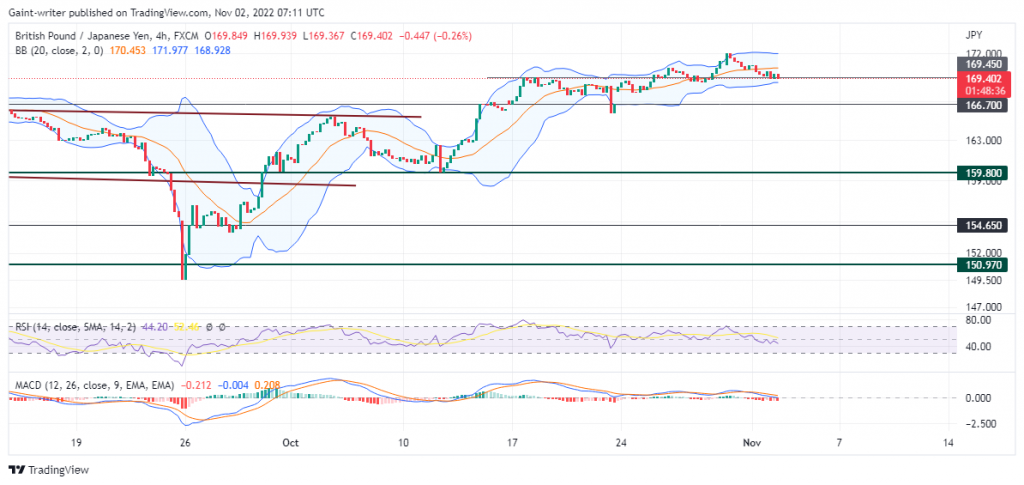Click the JPY currency label on price axis
The height and width of the screenshot is (485, 1024).
click(973, 35)
